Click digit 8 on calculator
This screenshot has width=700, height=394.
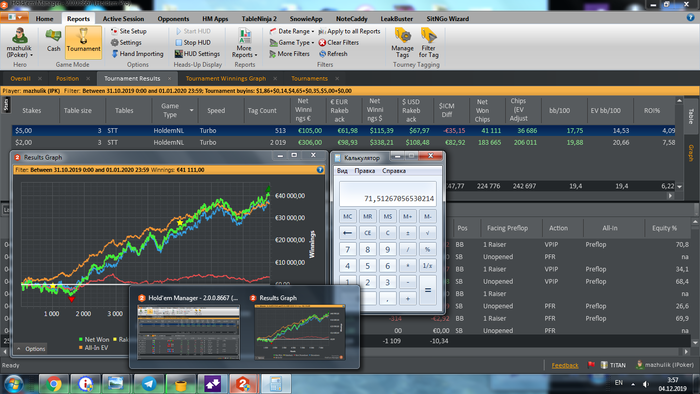coord(367,249)
